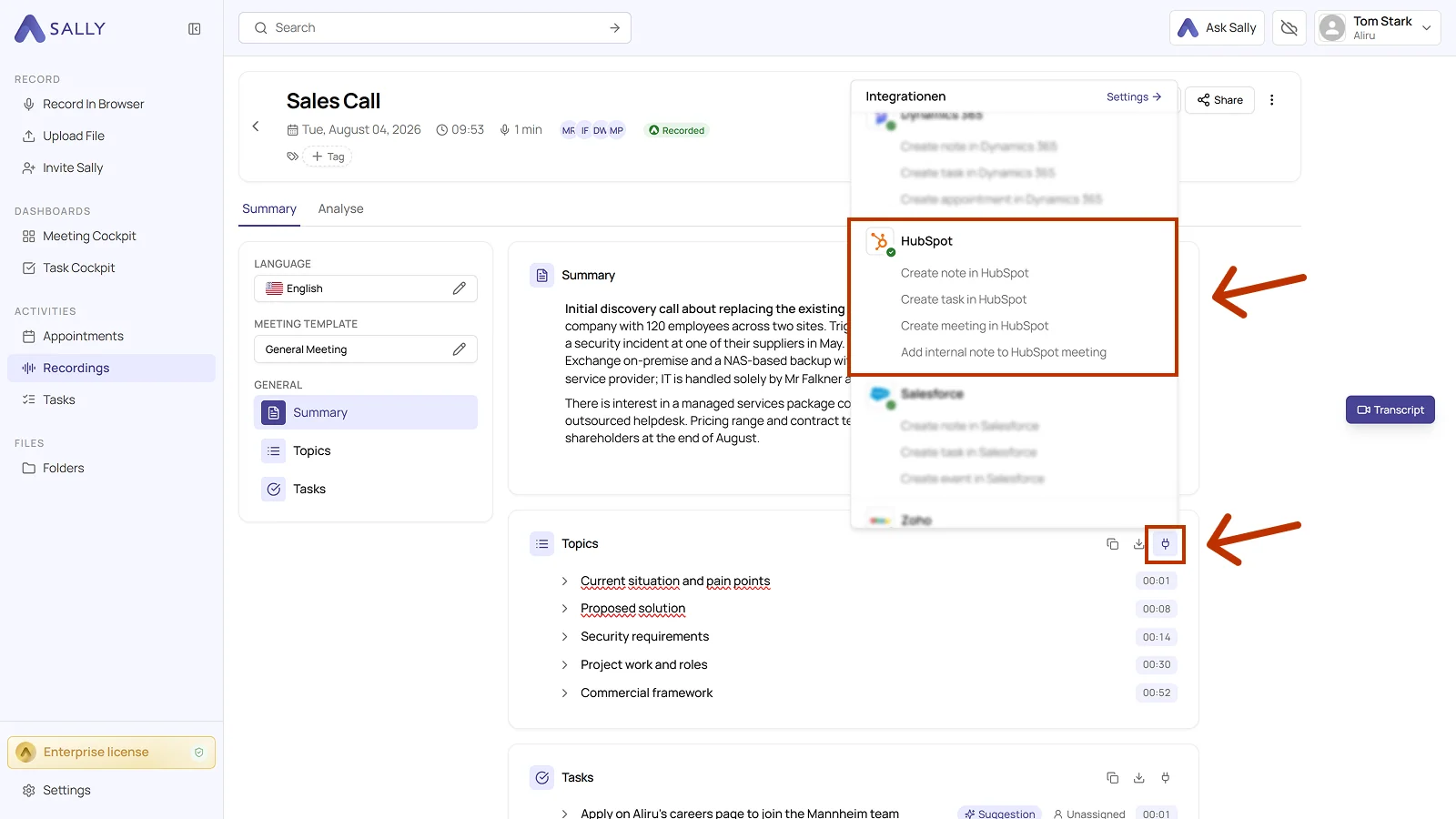
Task: Click the MR participant avatar
Action: point(569,130)
